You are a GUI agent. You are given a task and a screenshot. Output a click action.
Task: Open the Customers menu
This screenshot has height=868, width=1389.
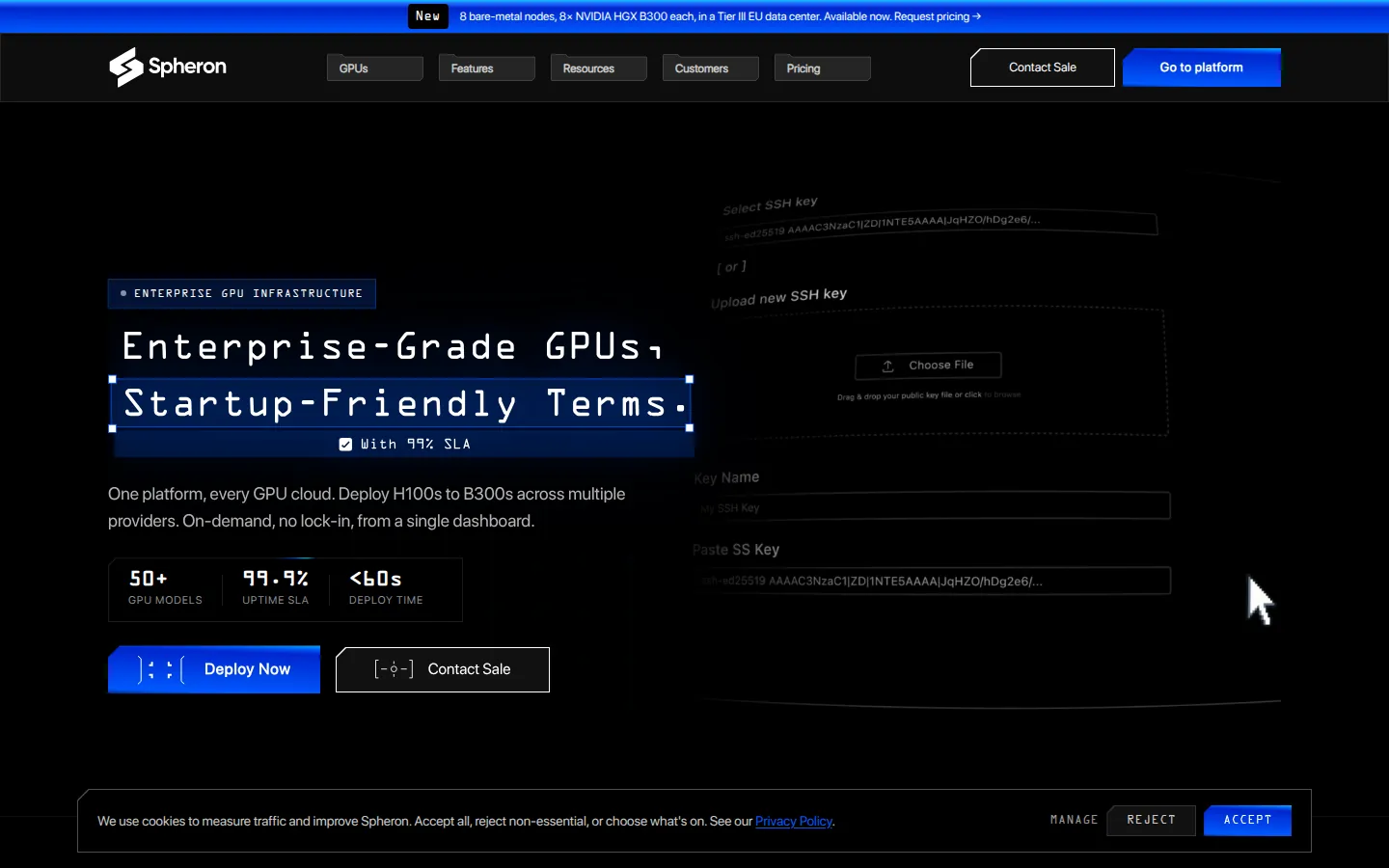tap(711, 68)
